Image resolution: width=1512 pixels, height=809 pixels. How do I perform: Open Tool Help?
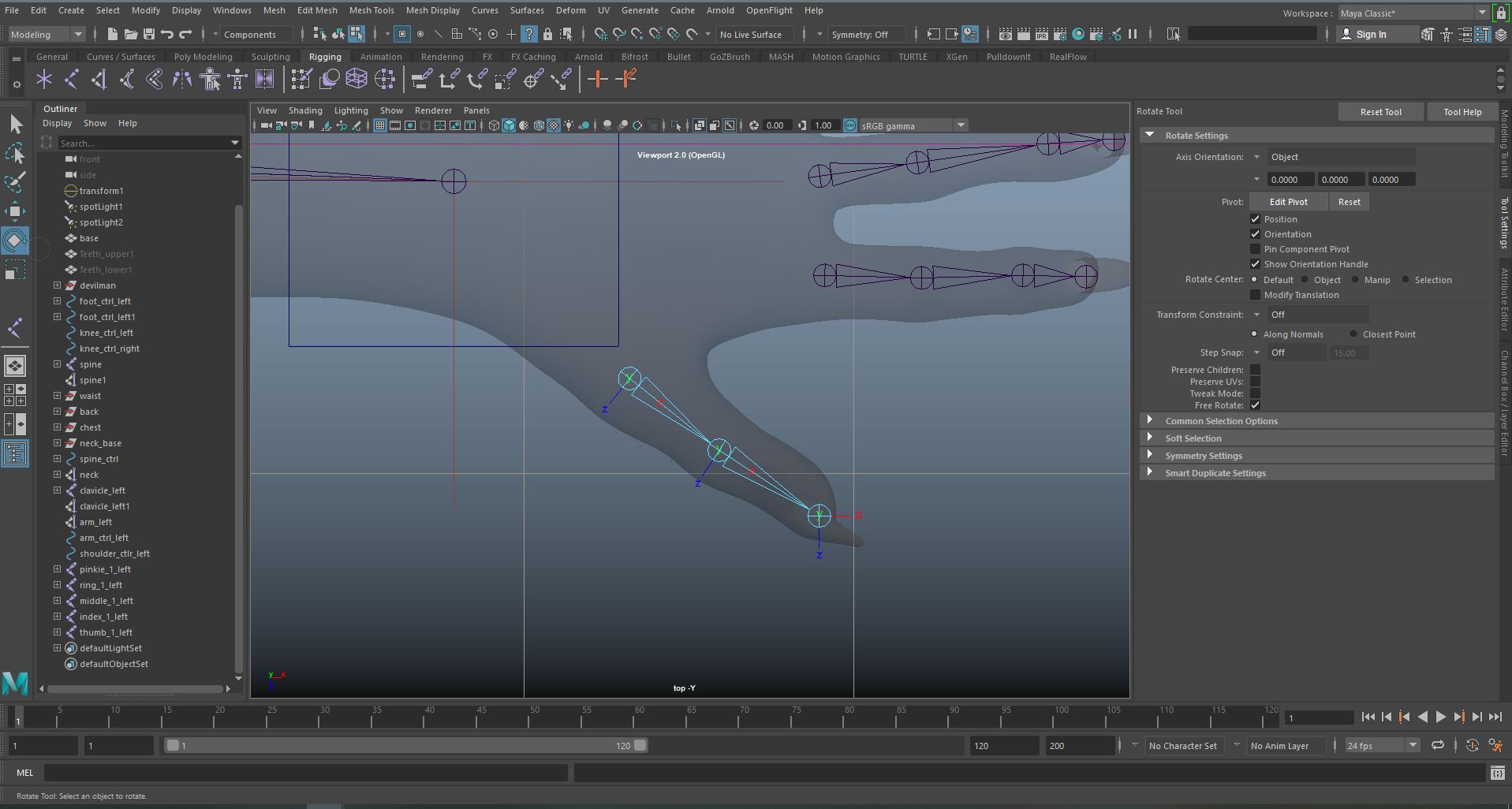[1462, 112]
